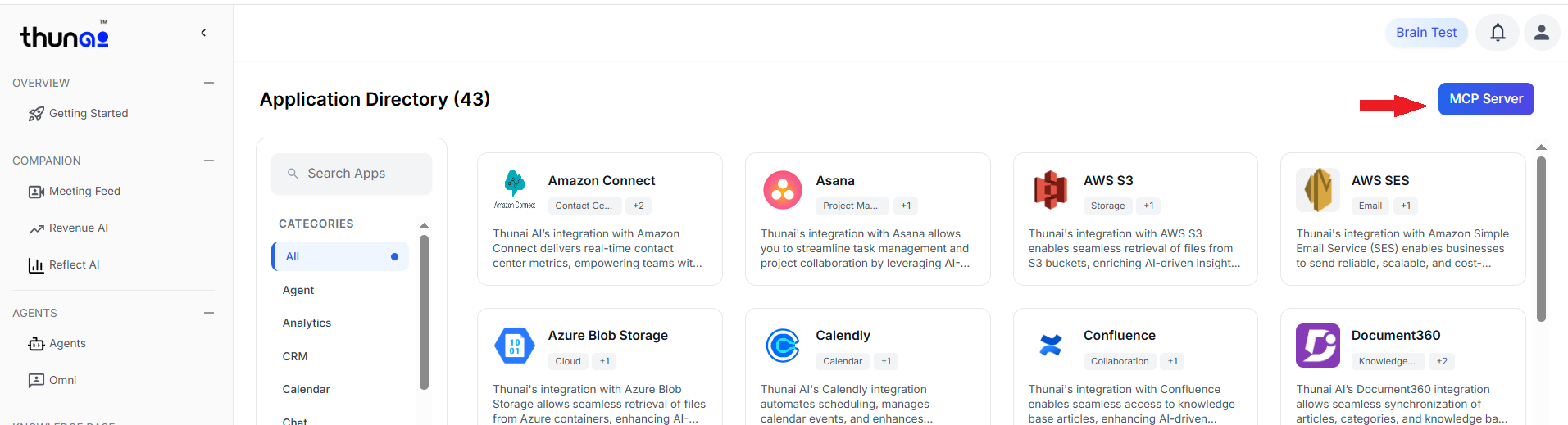Click the Calendly logo

[x=783, y=345]
